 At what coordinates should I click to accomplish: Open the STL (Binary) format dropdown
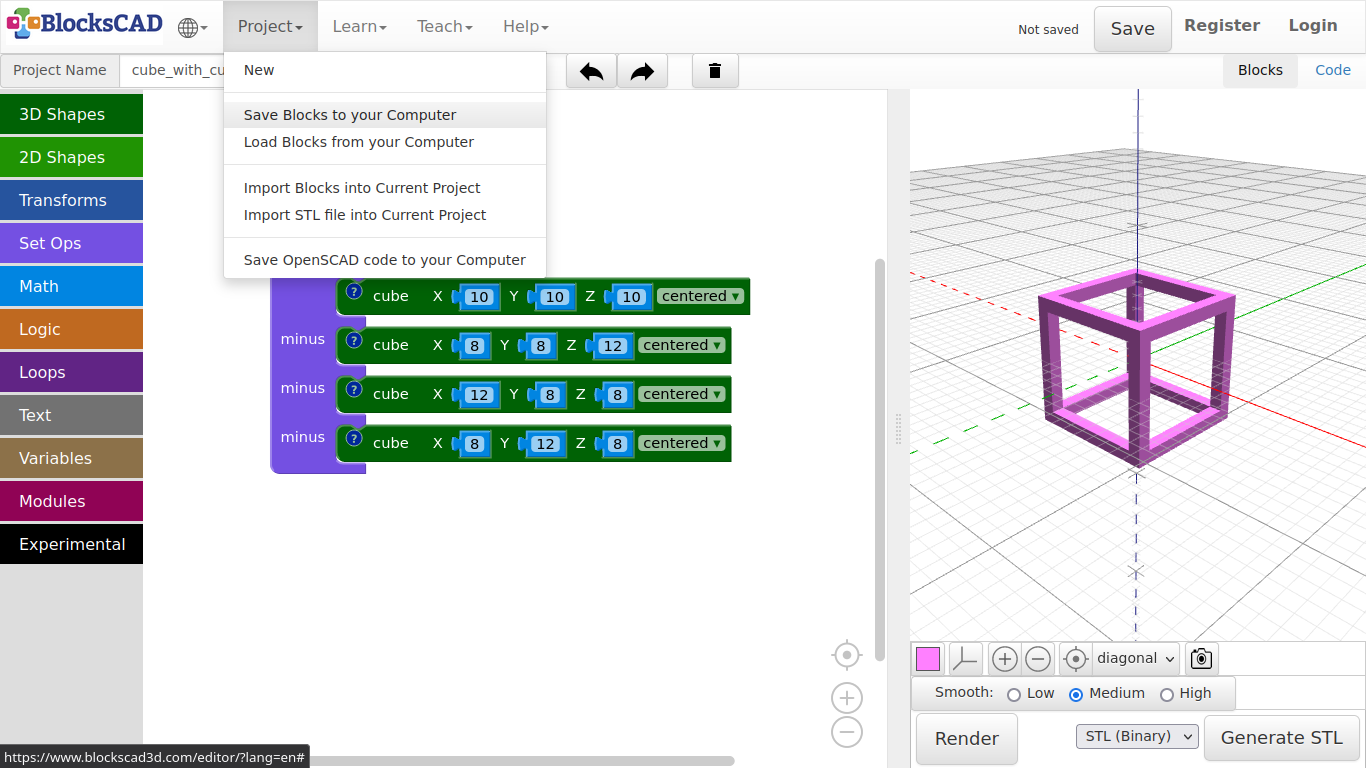pos(1138,737)
